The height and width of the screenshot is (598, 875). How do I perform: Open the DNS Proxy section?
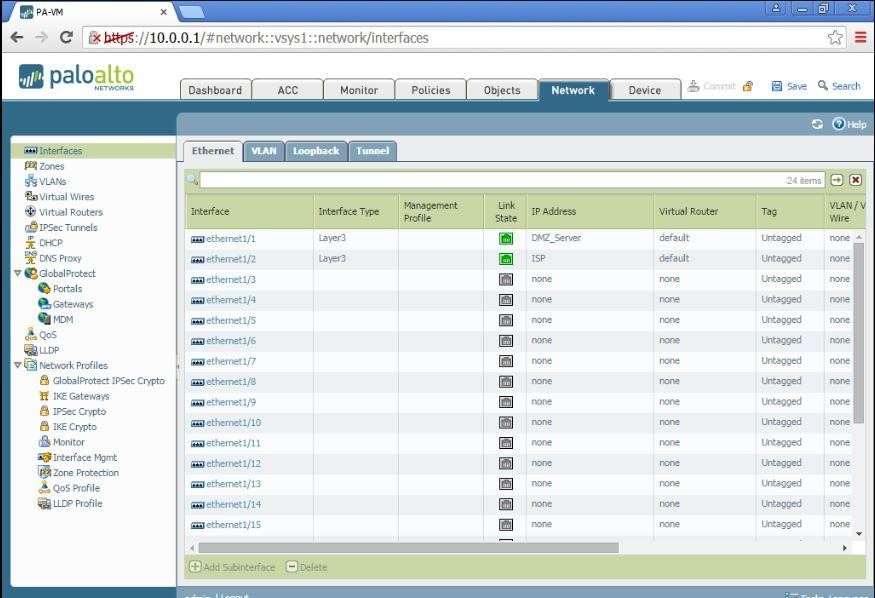60,258
